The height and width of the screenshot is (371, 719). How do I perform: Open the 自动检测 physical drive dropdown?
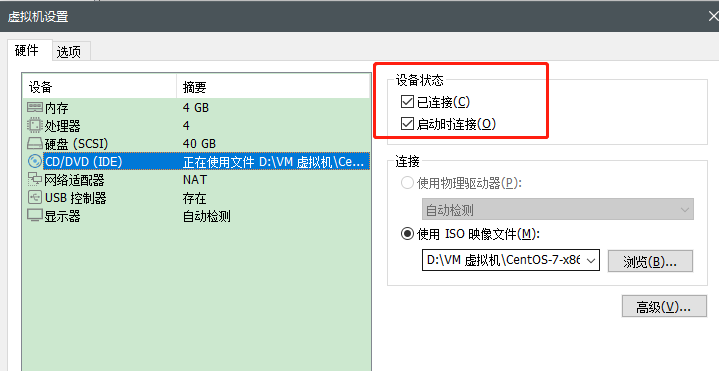[x=558, y=210]
